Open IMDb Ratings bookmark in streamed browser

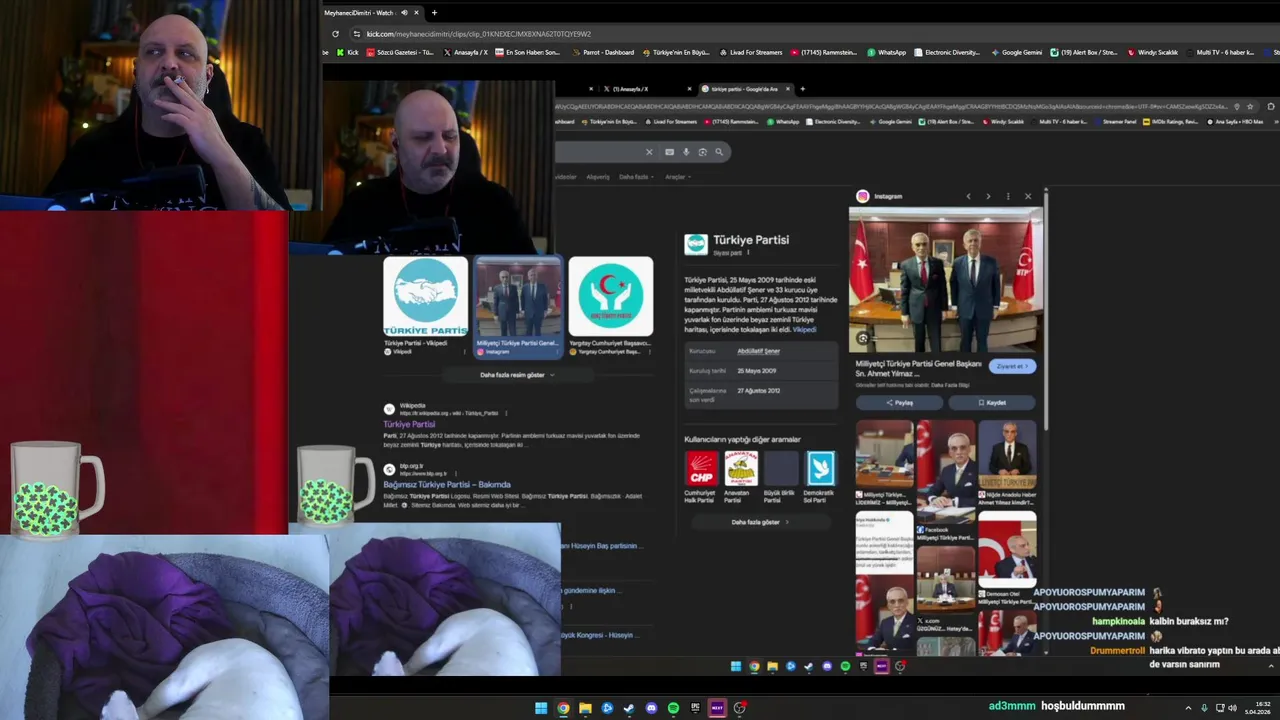click(x=1173, y=122)
